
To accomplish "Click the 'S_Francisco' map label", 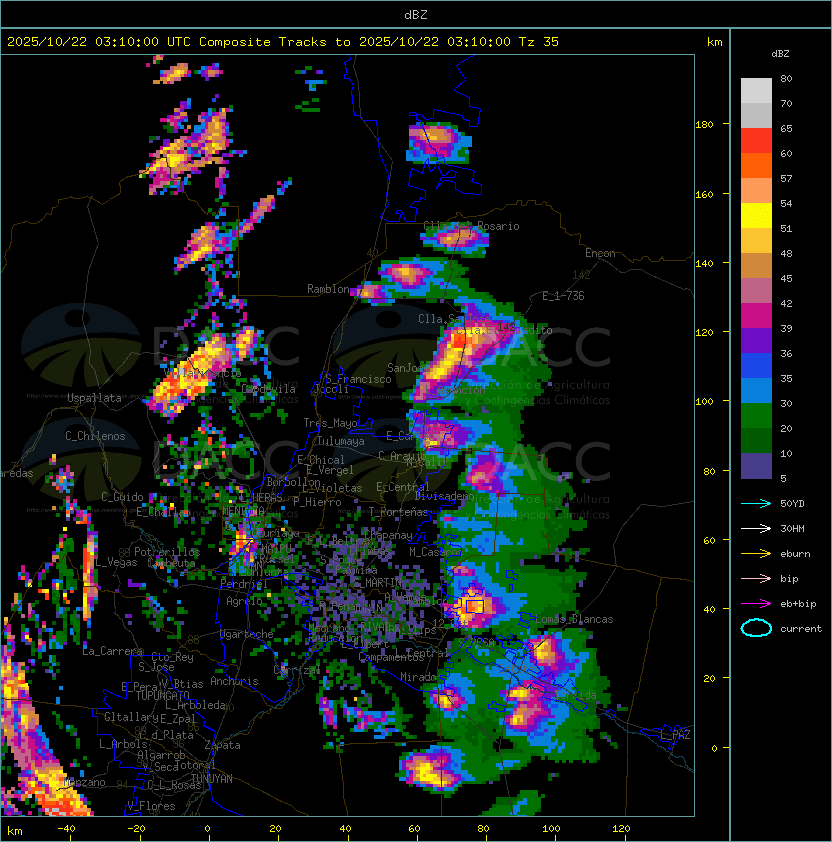I will (358, 379).
